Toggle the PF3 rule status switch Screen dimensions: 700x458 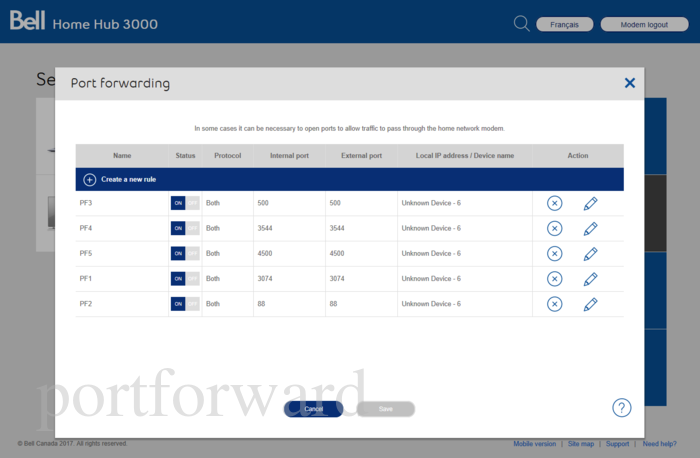pyautogui.click(x=185, y=203)
